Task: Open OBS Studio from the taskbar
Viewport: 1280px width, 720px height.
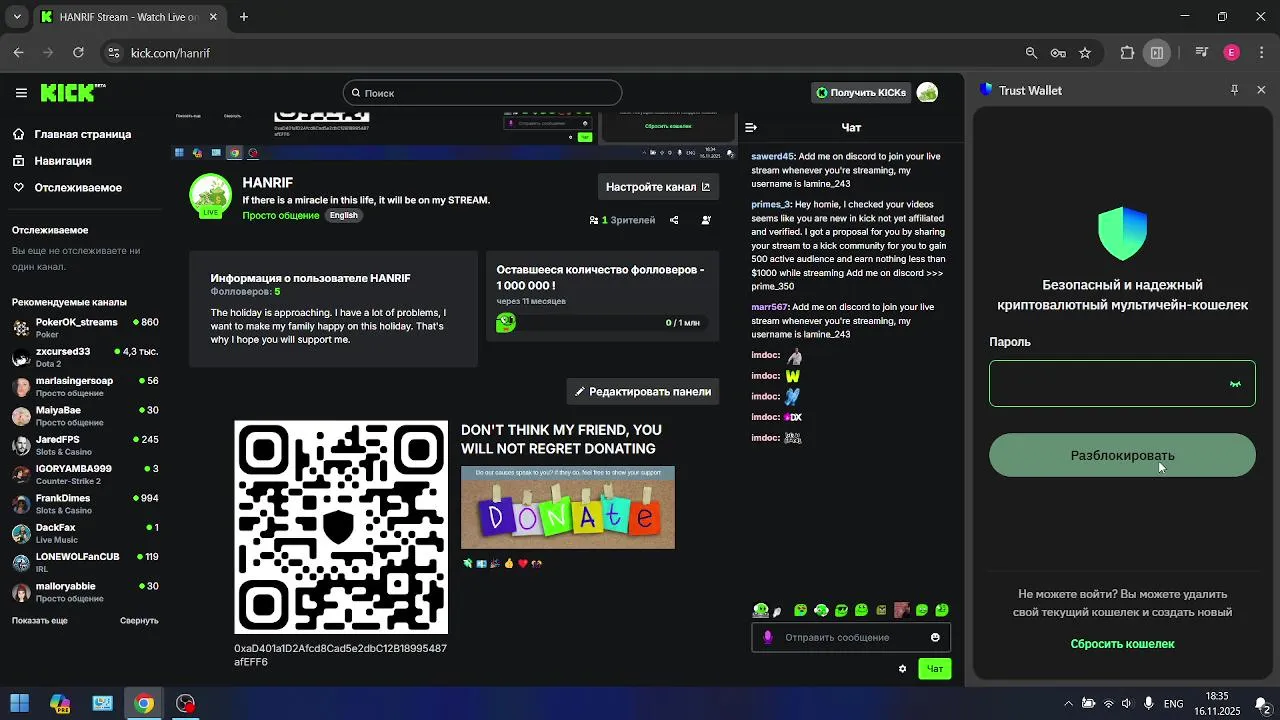Action: [186, 703]
